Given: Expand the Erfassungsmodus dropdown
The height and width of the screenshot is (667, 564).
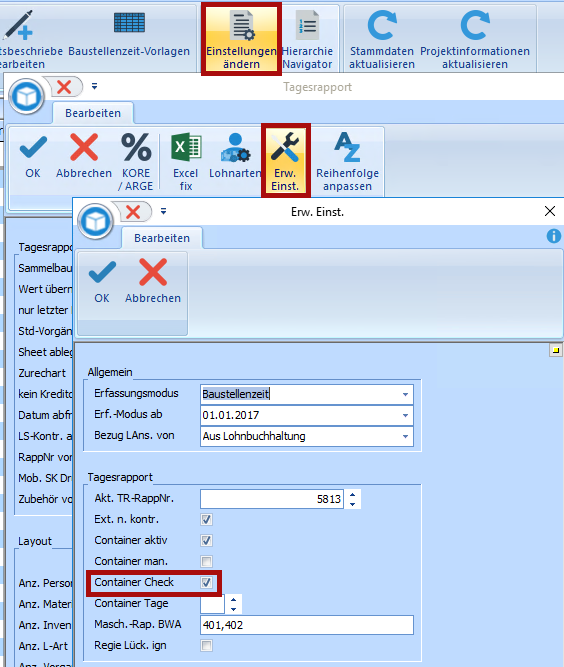Looking at the screenshot, I should click(405, 394).
